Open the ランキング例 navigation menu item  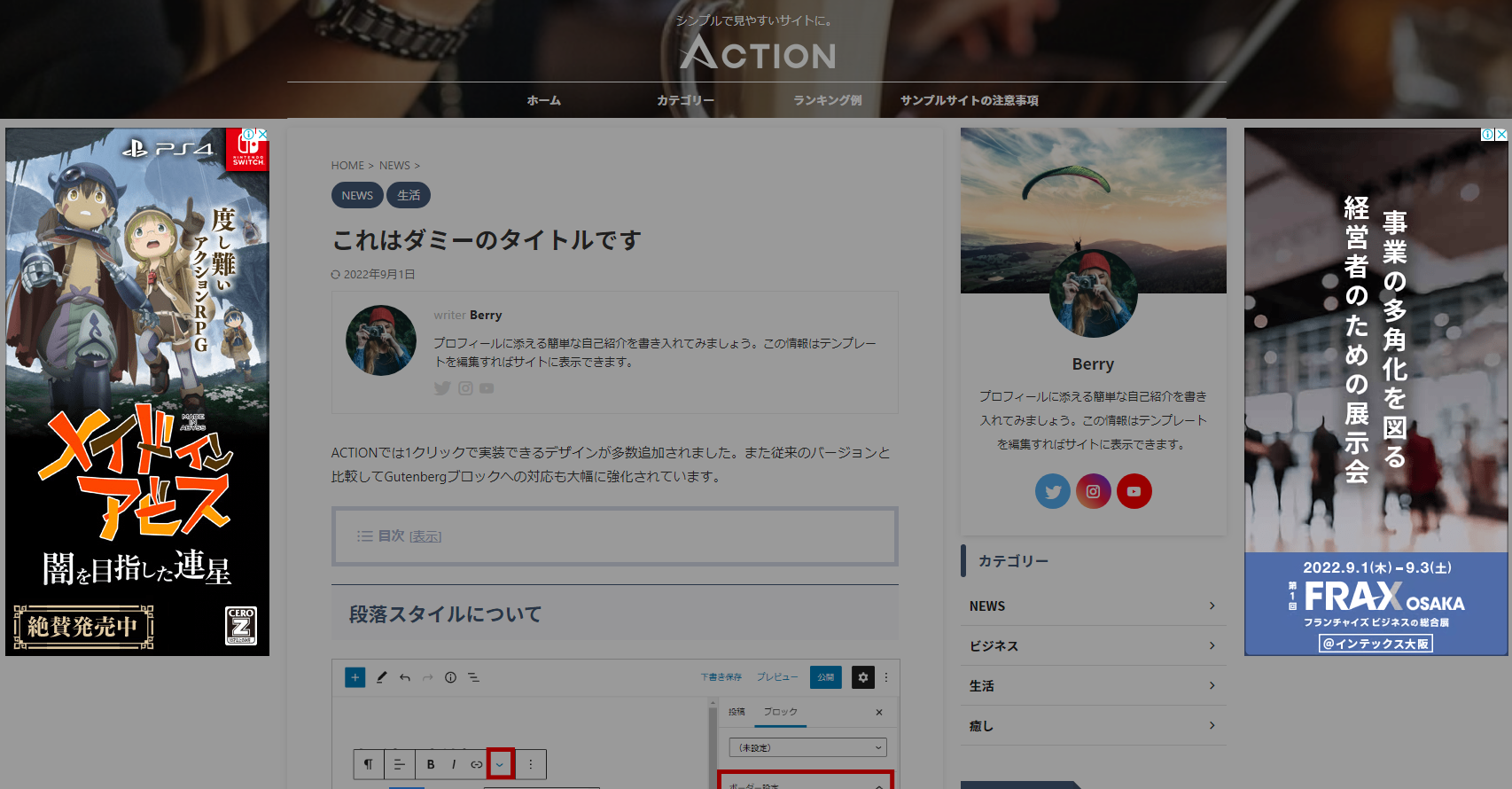click(x=828, y=100)
